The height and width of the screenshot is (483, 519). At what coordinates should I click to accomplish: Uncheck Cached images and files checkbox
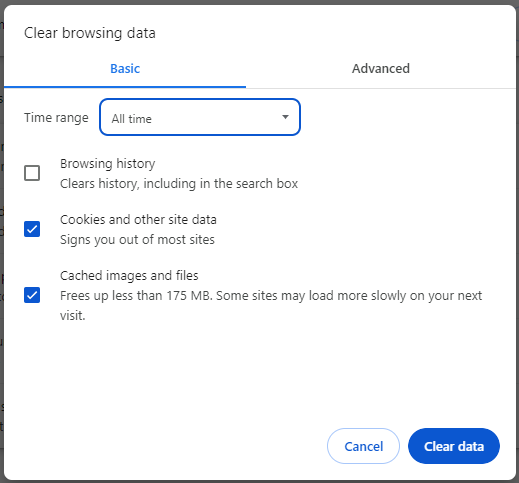32,295
